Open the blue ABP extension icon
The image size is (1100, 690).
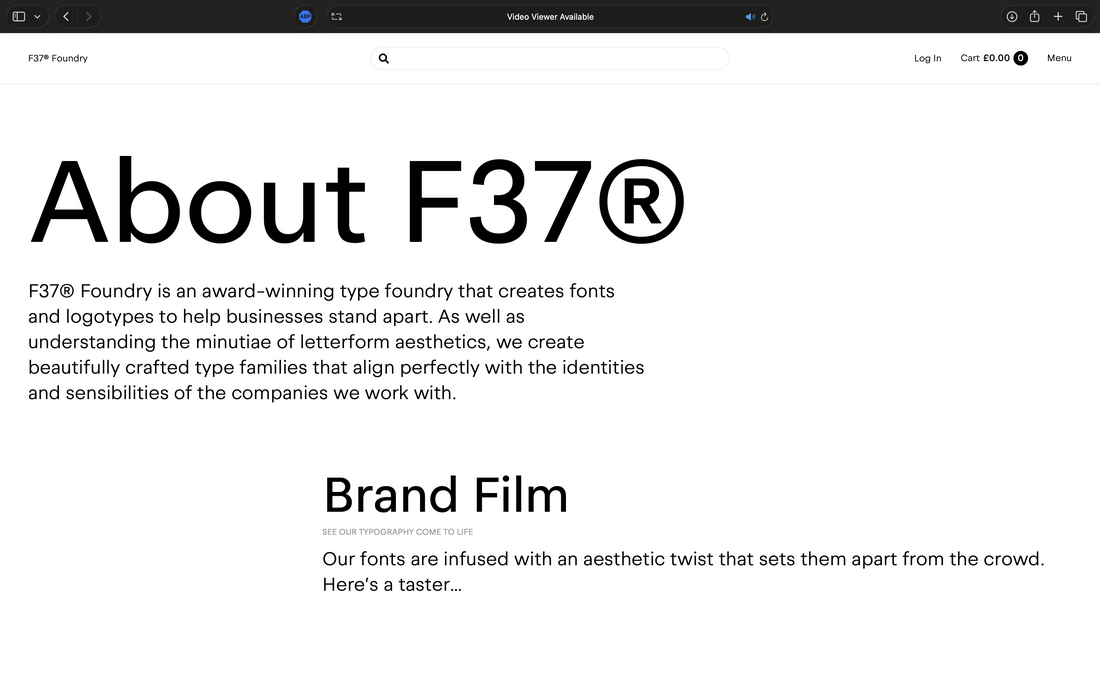click(305, 16)
